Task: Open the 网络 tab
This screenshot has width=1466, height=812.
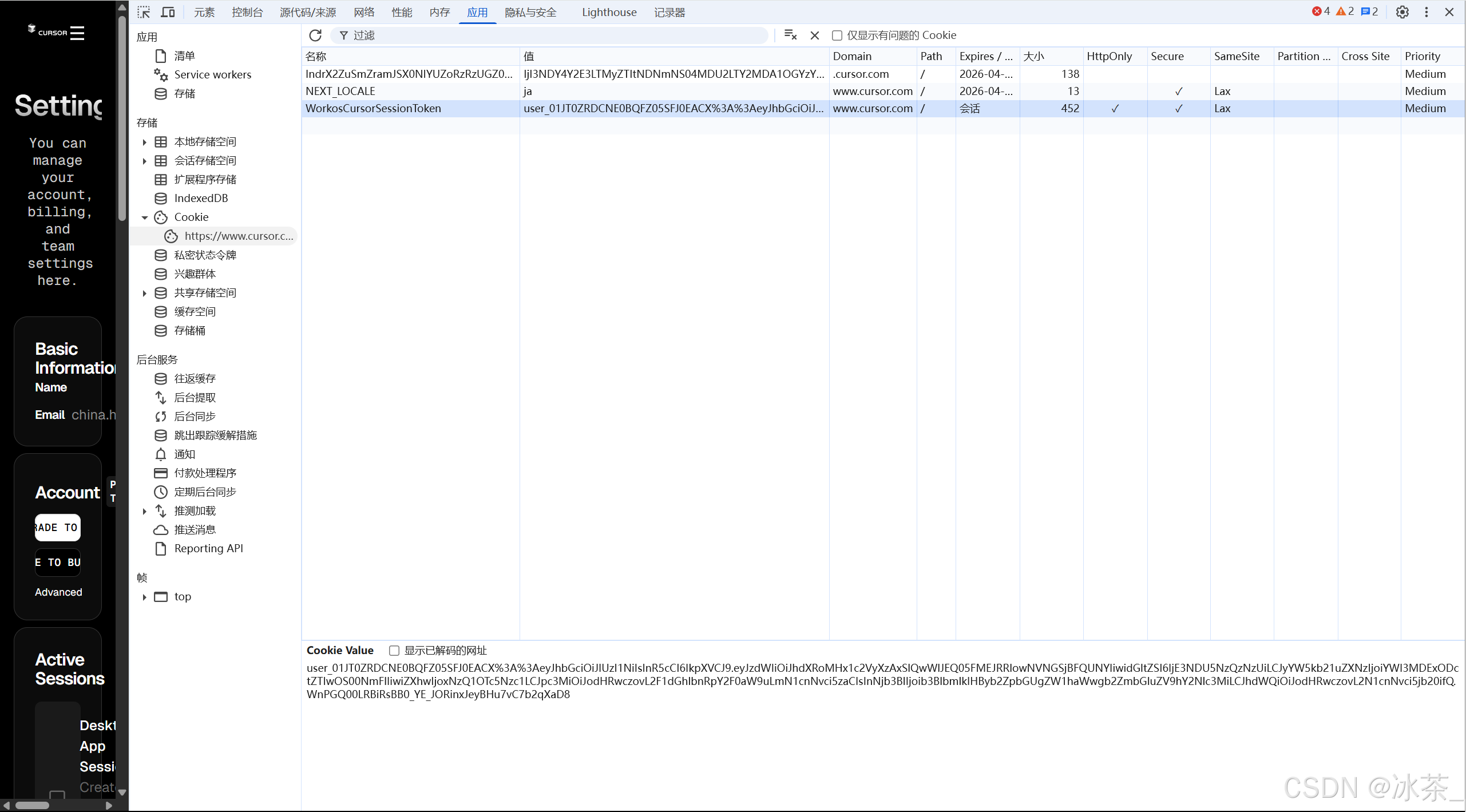Action: click(x=364, y=12)
